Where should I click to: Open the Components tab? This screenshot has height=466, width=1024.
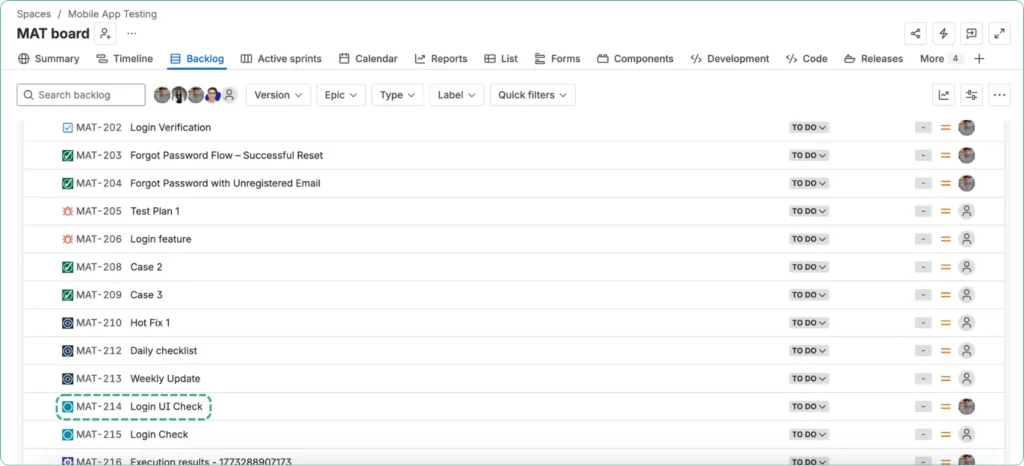tap(635, 59)
